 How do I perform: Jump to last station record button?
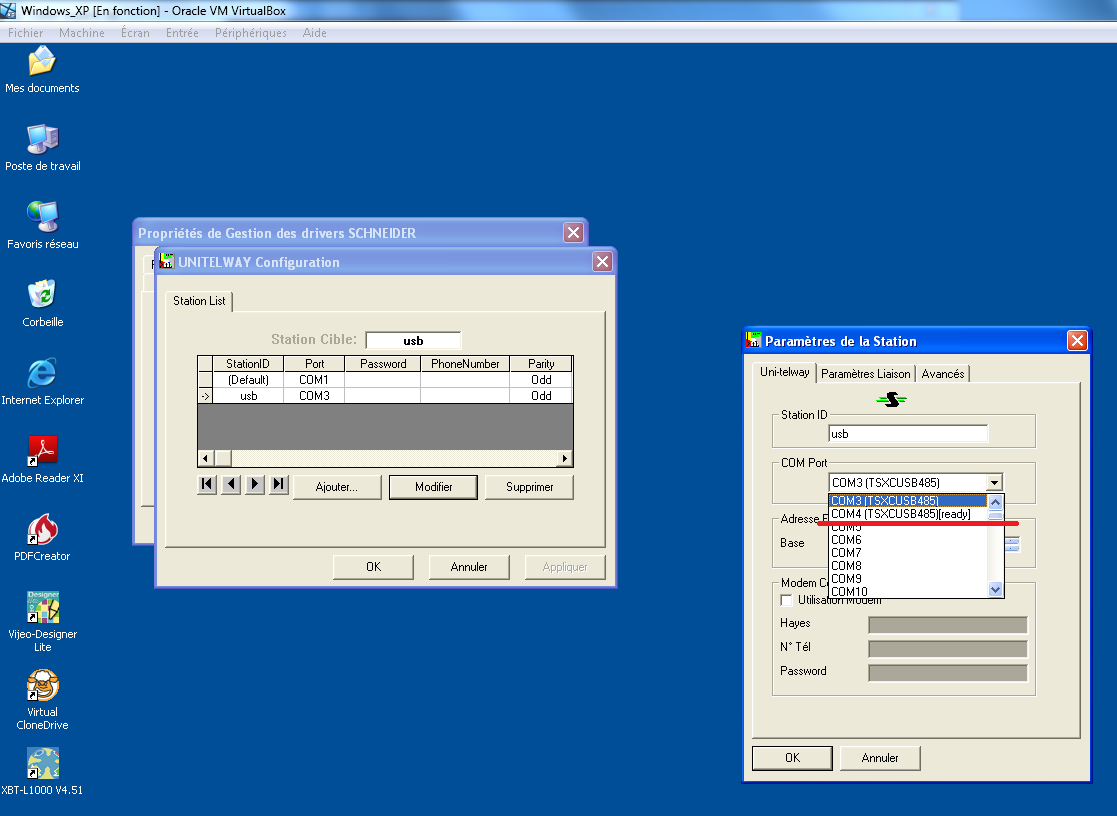(279, 485)
